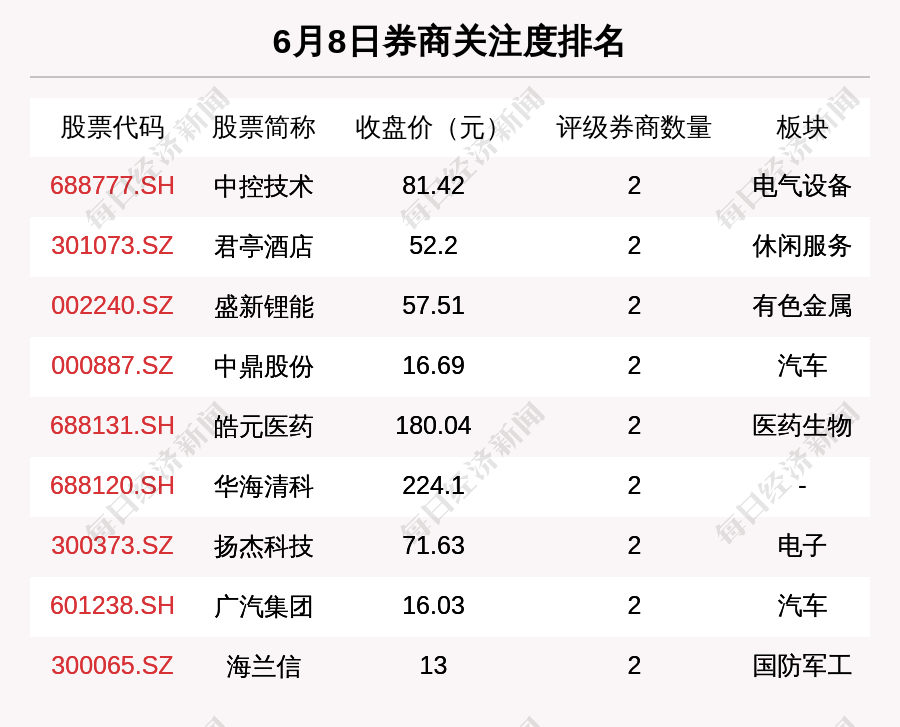Select the stock name 中控技术

[263, 186]
